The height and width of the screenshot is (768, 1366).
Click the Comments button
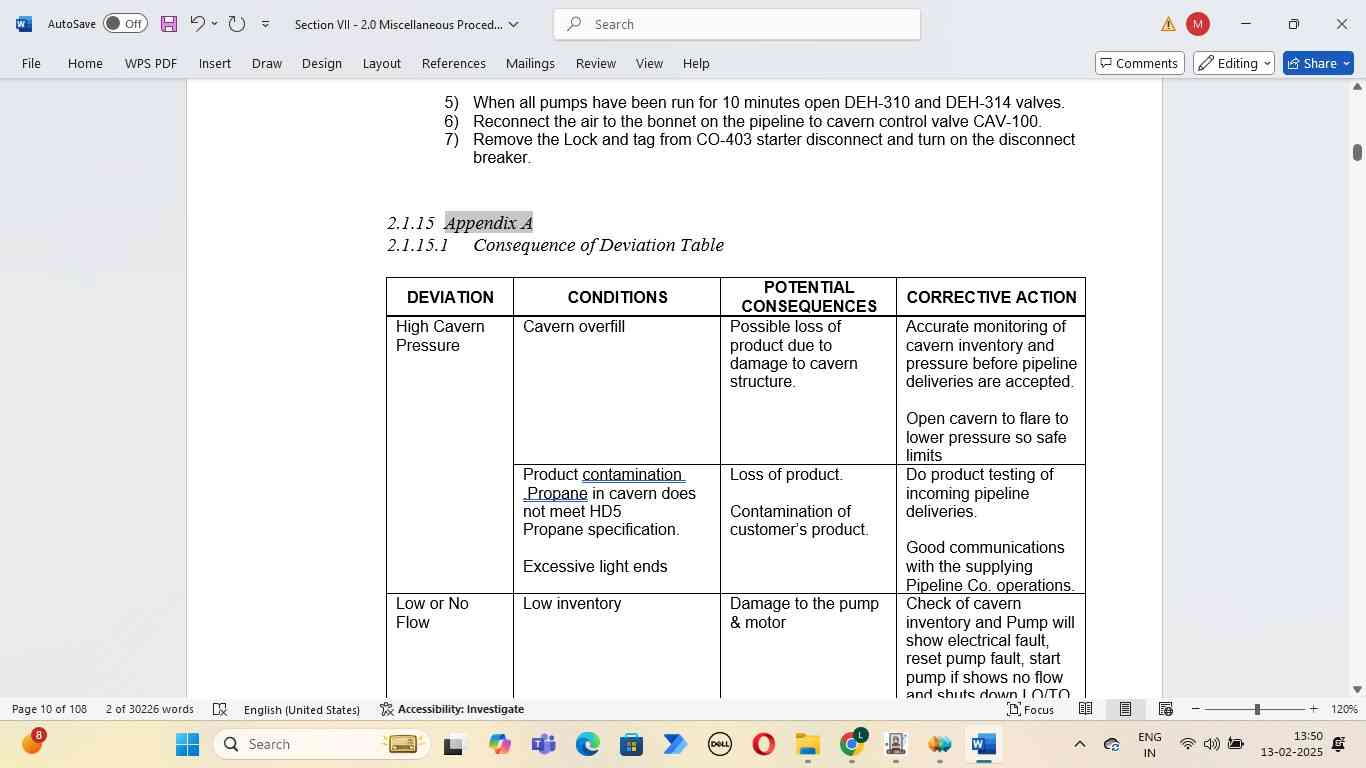coord(1140,63)
